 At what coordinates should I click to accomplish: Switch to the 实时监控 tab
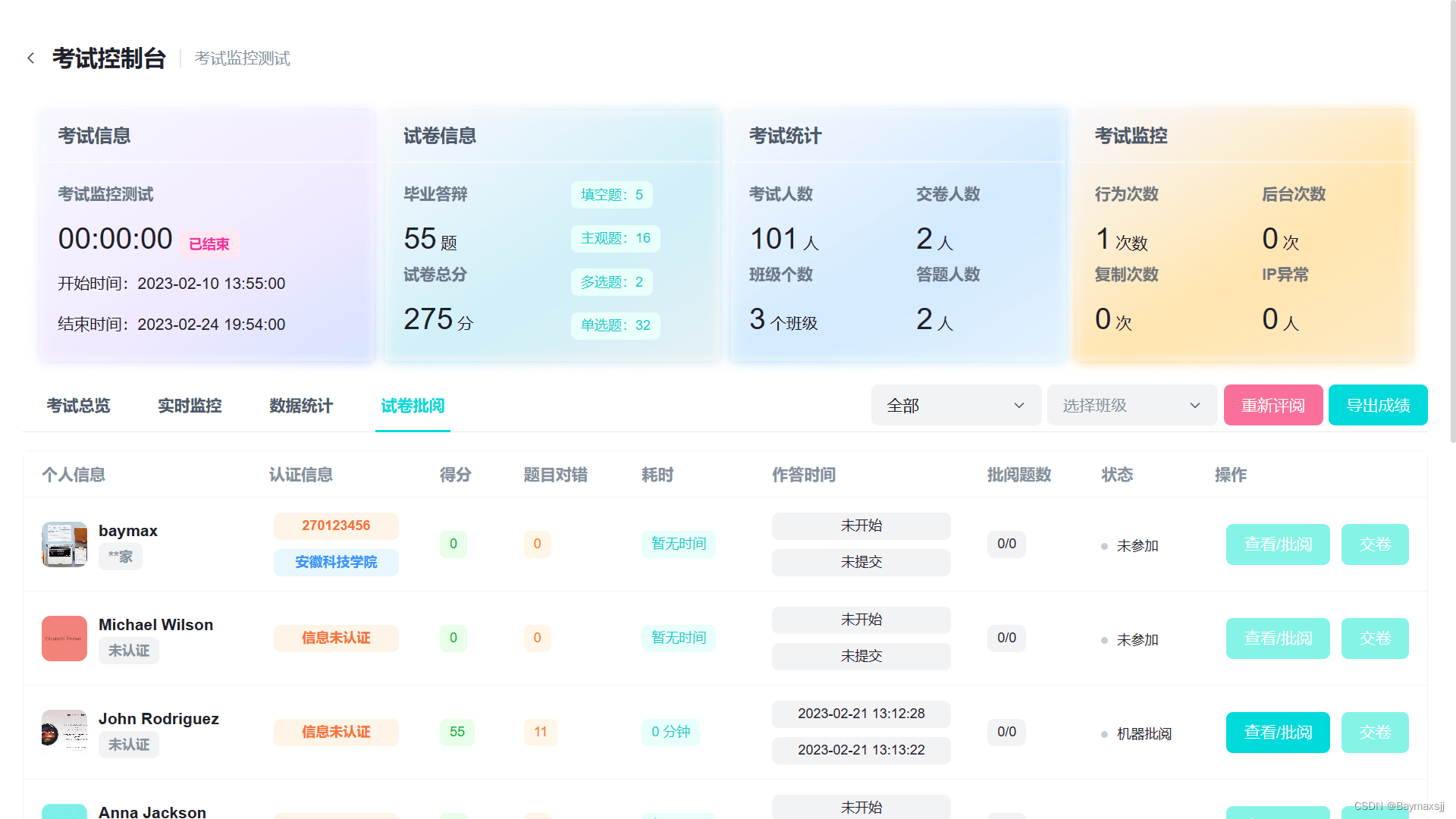tap(189, 406)
